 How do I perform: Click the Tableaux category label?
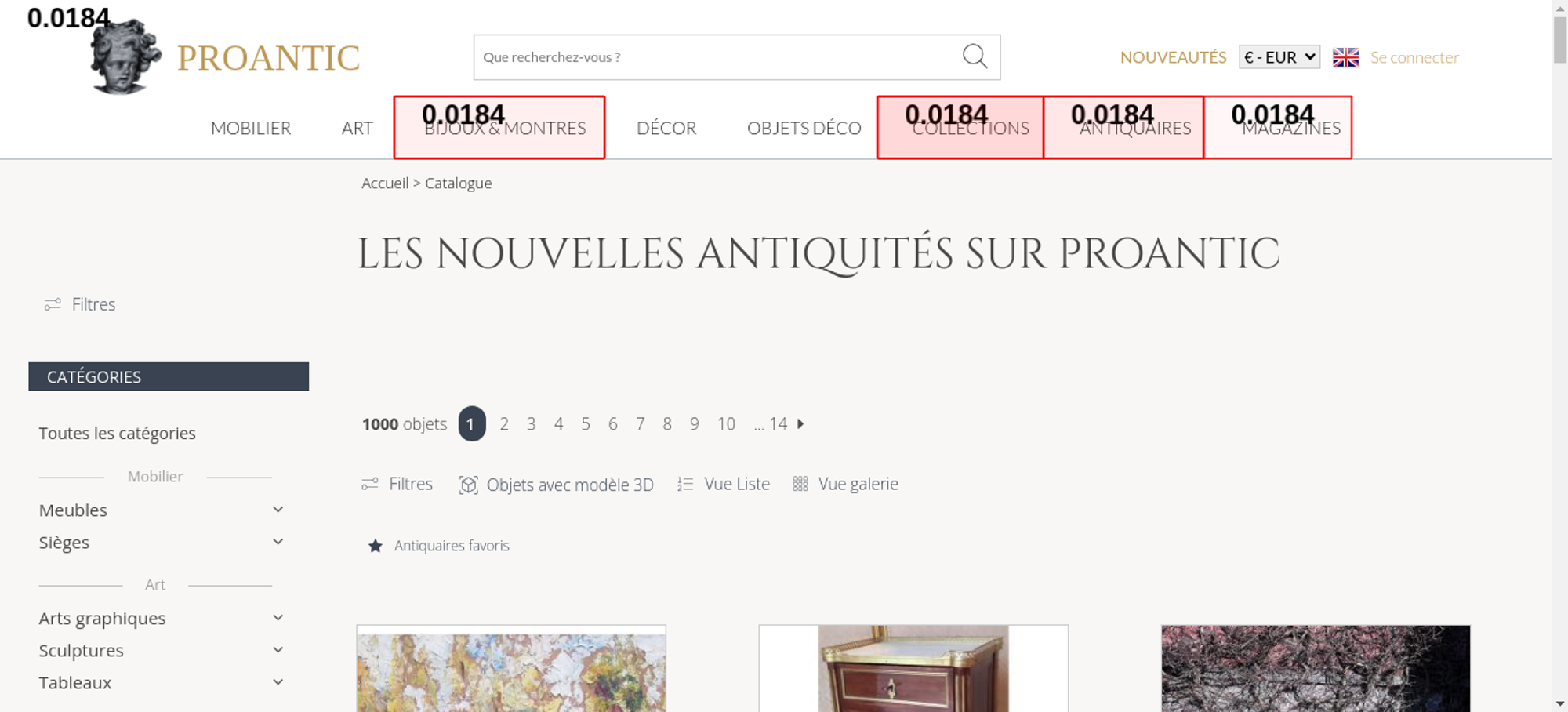click(75, 682)
